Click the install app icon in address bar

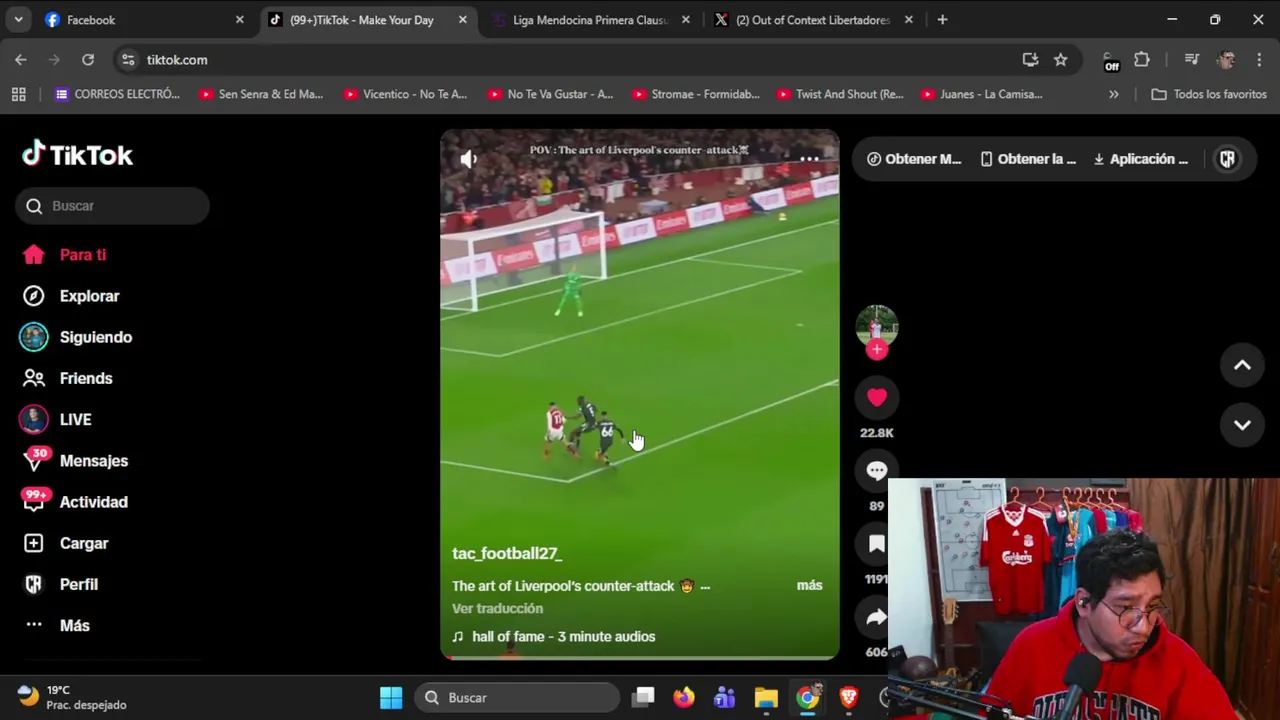click(1030, 60)
